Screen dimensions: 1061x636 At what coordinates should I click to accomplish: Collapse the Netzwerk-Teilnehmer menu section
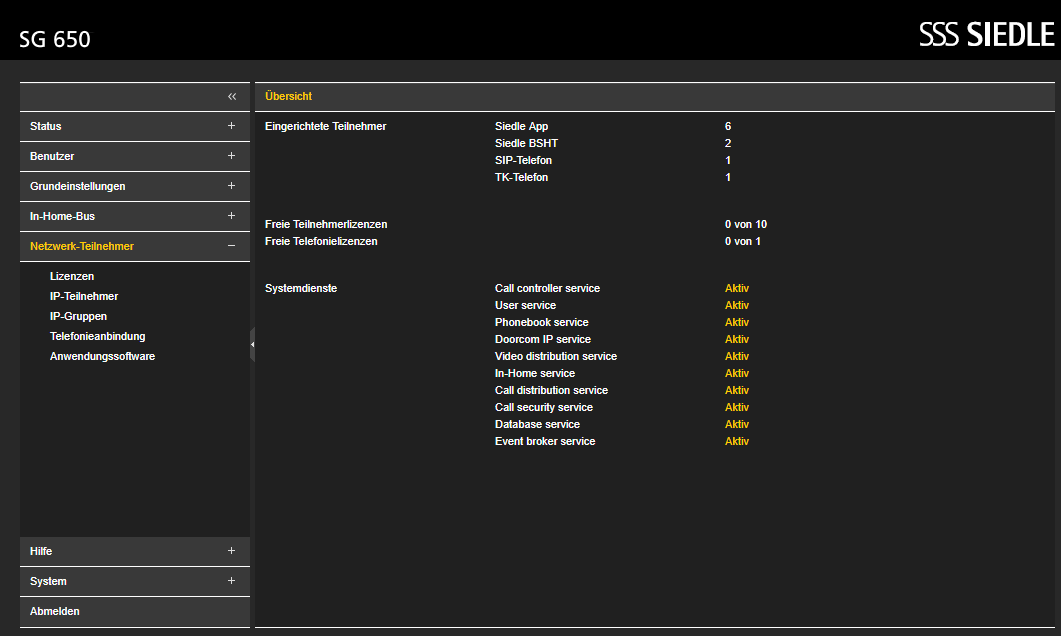(x=135, y=246)
